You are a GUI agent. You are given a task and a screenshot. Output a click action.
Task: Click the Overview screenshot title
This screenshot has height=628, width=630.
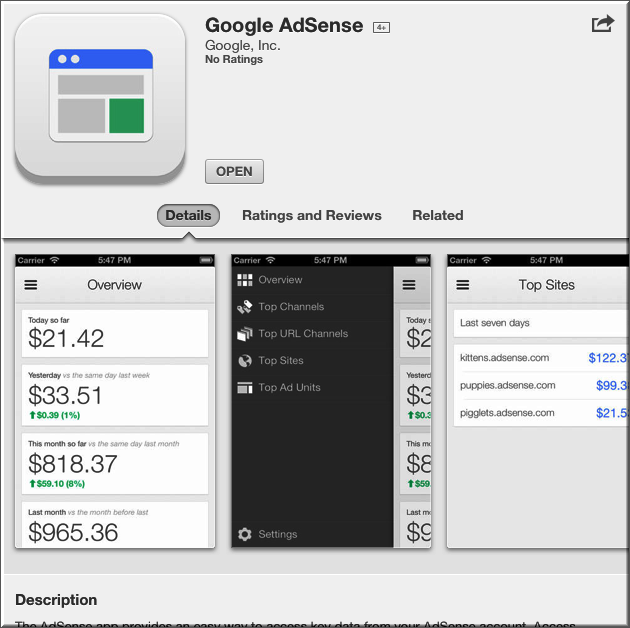click(115, 285)
